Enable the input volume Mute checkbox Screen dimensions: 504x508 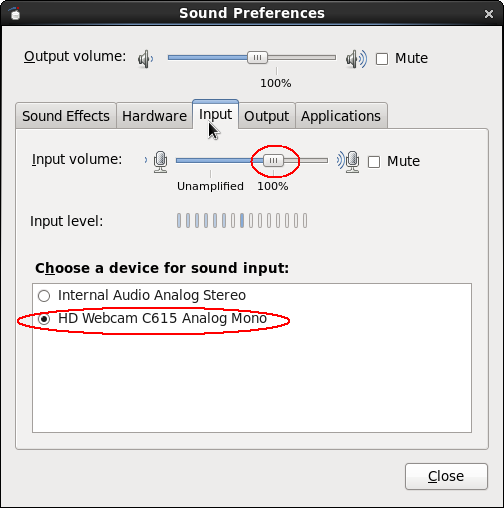374,162
